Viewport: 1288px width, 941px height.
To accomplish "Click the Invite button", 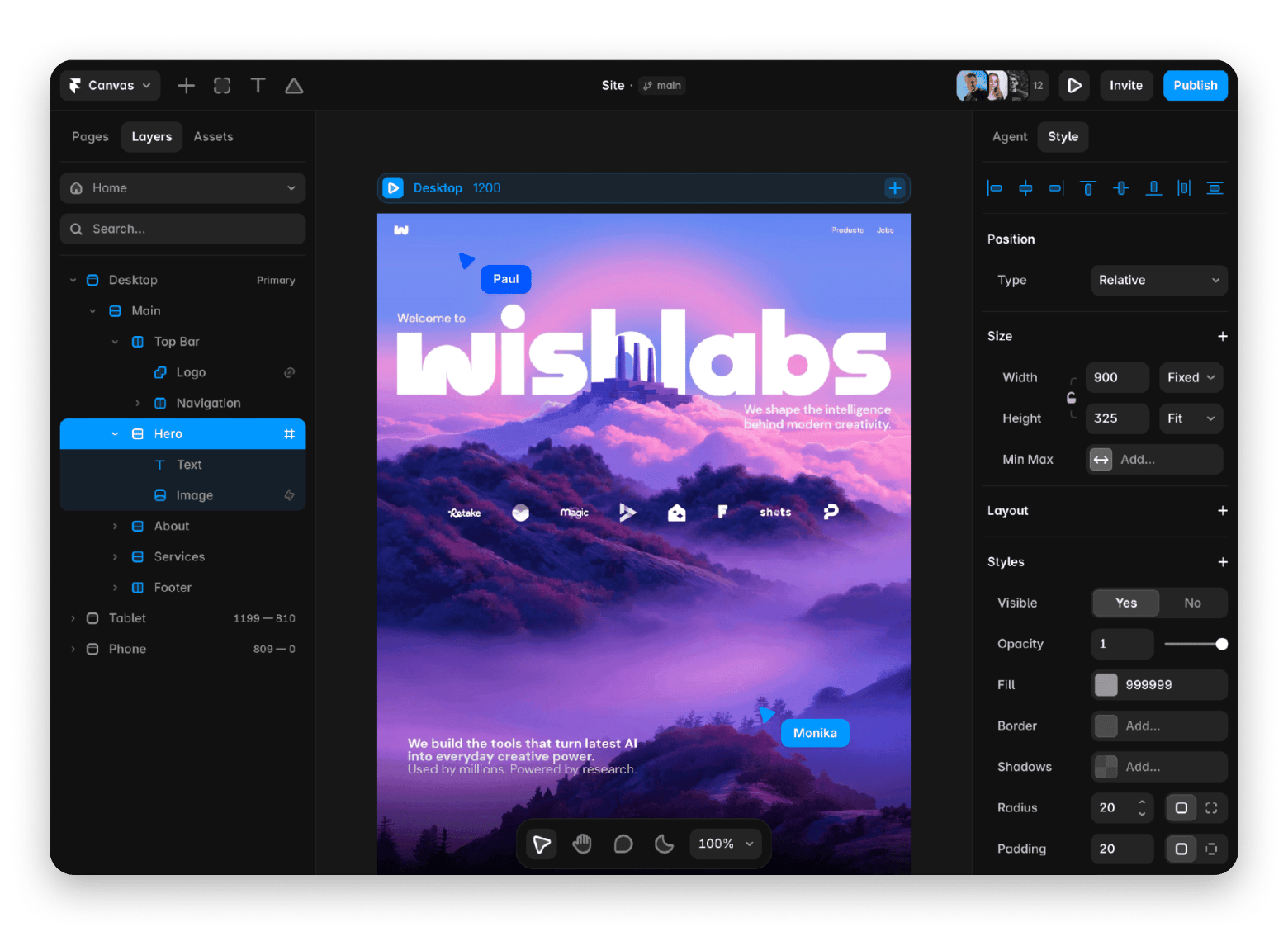I will pos(1126,86).
